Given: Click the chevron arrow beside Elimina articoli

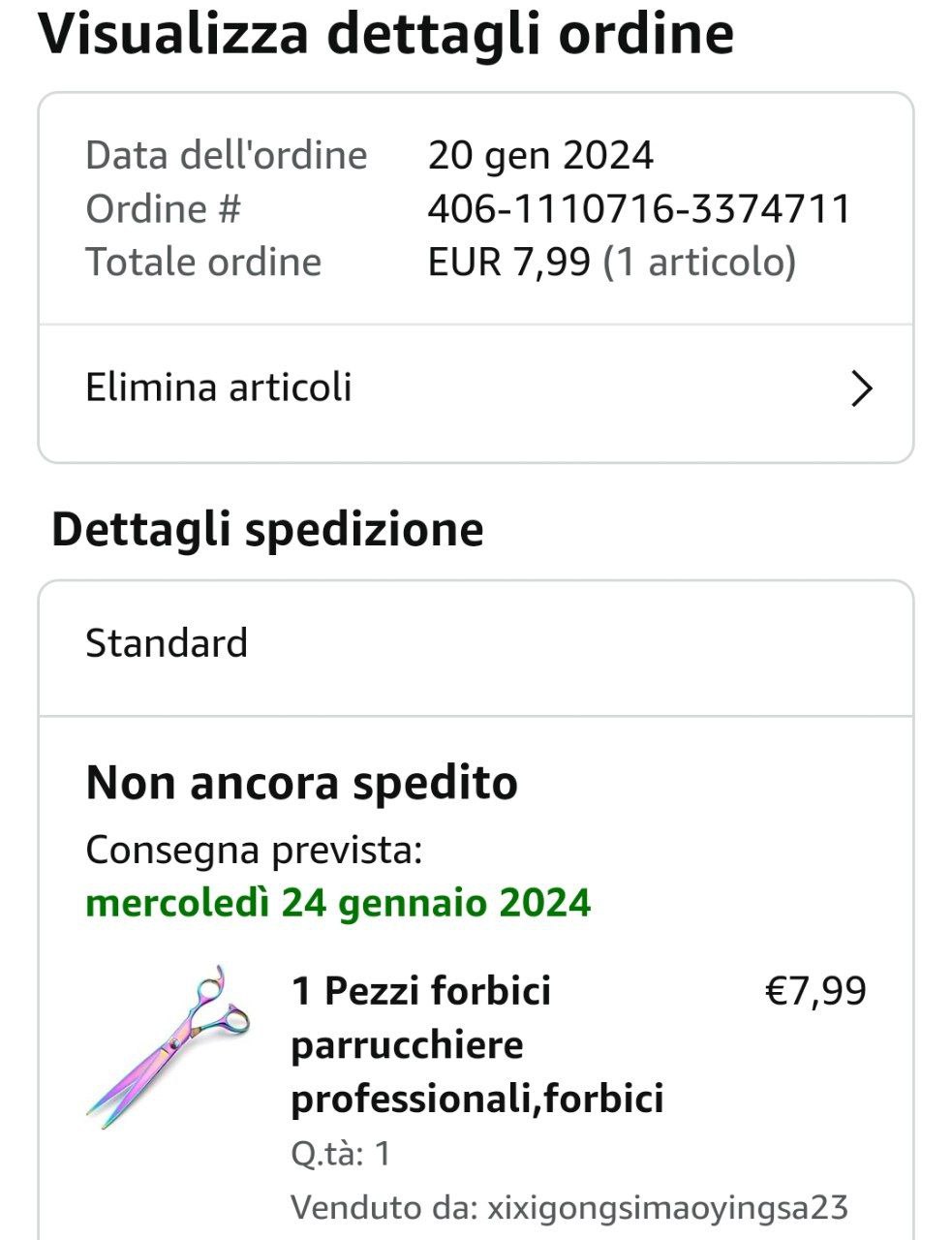Looking at the screenshot, I should point(861,388).
